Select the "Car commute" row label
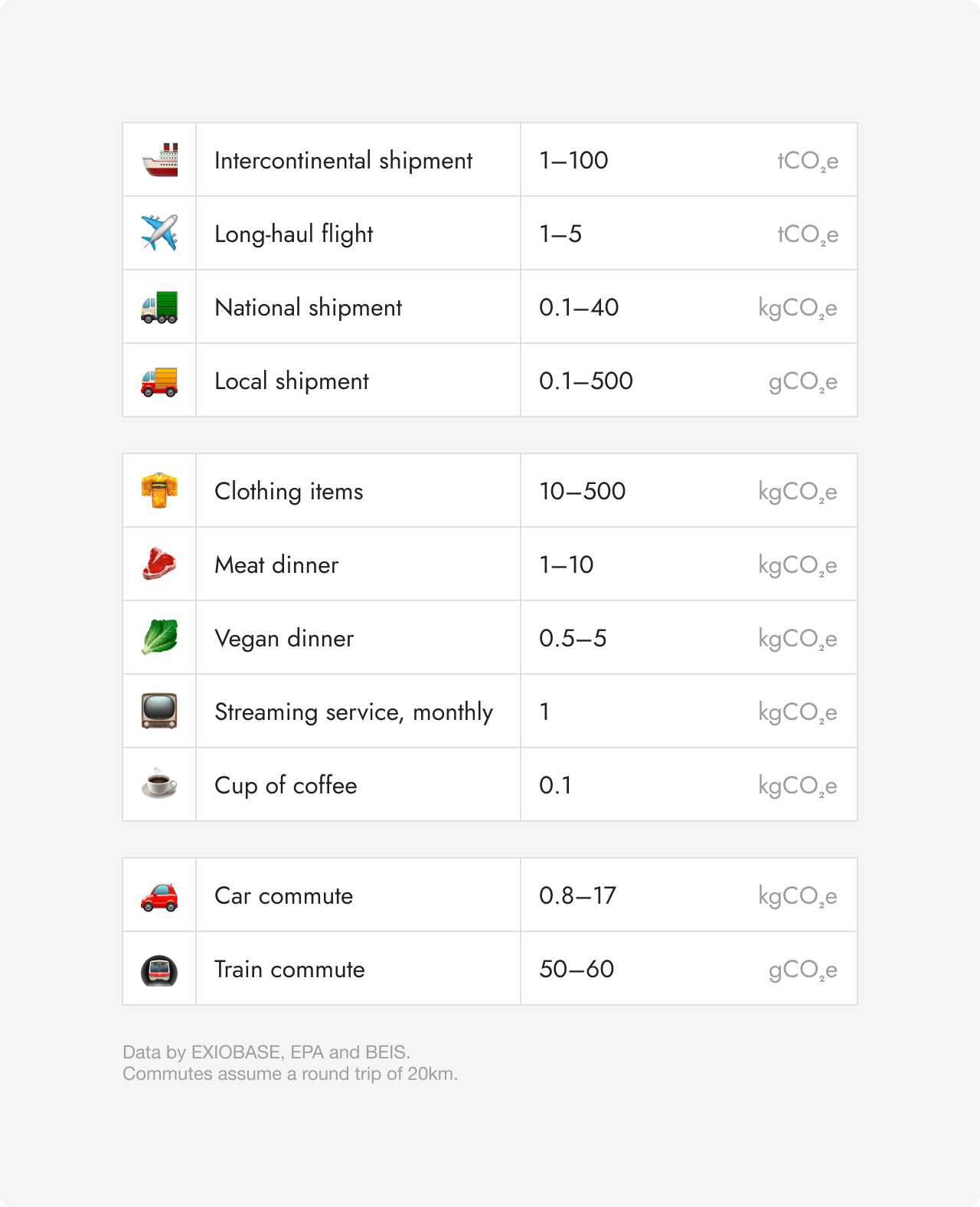The image size is (980, 1207). coord(283,896)
